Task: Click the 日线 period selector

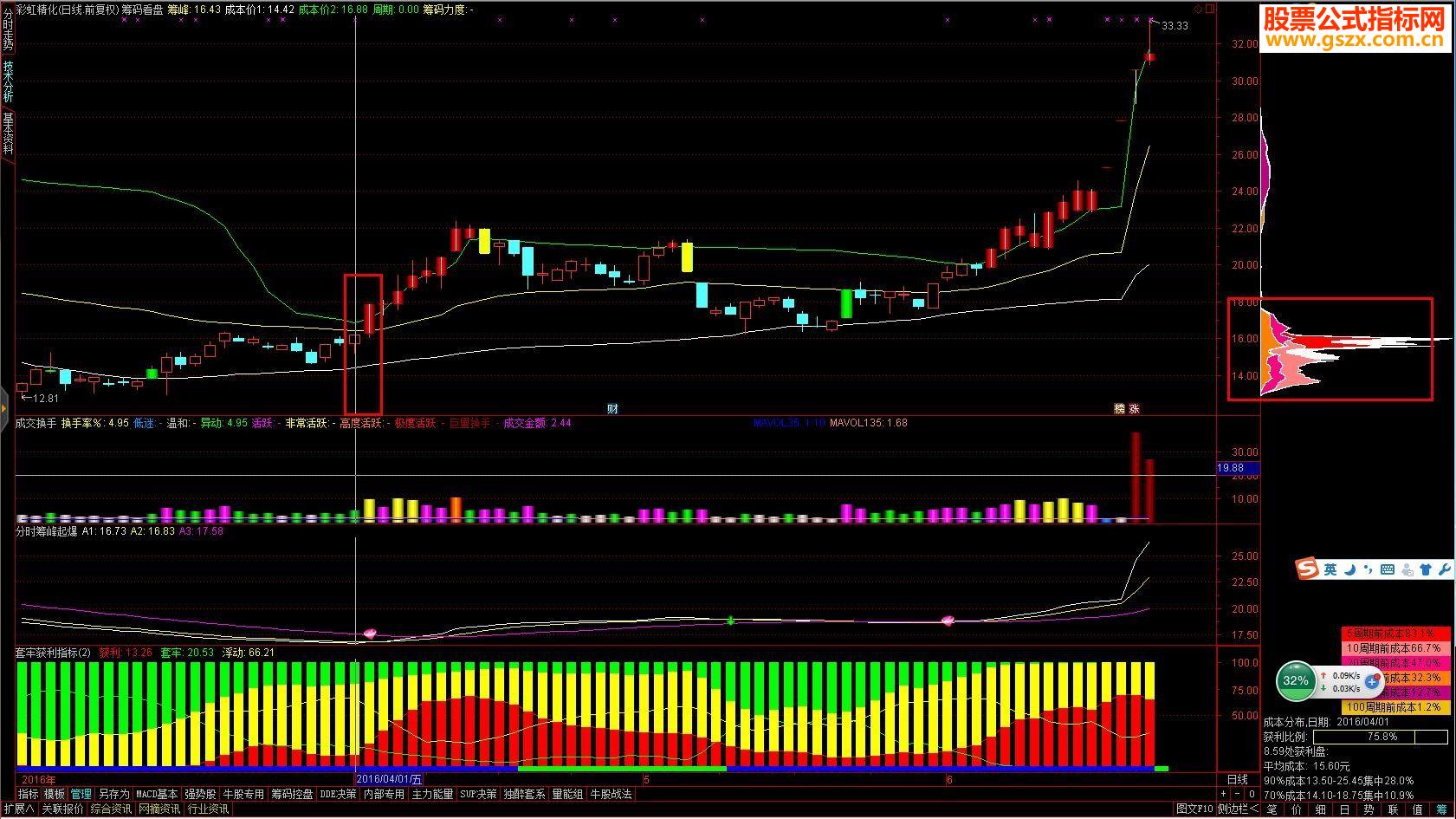Action: [1238, 780]
